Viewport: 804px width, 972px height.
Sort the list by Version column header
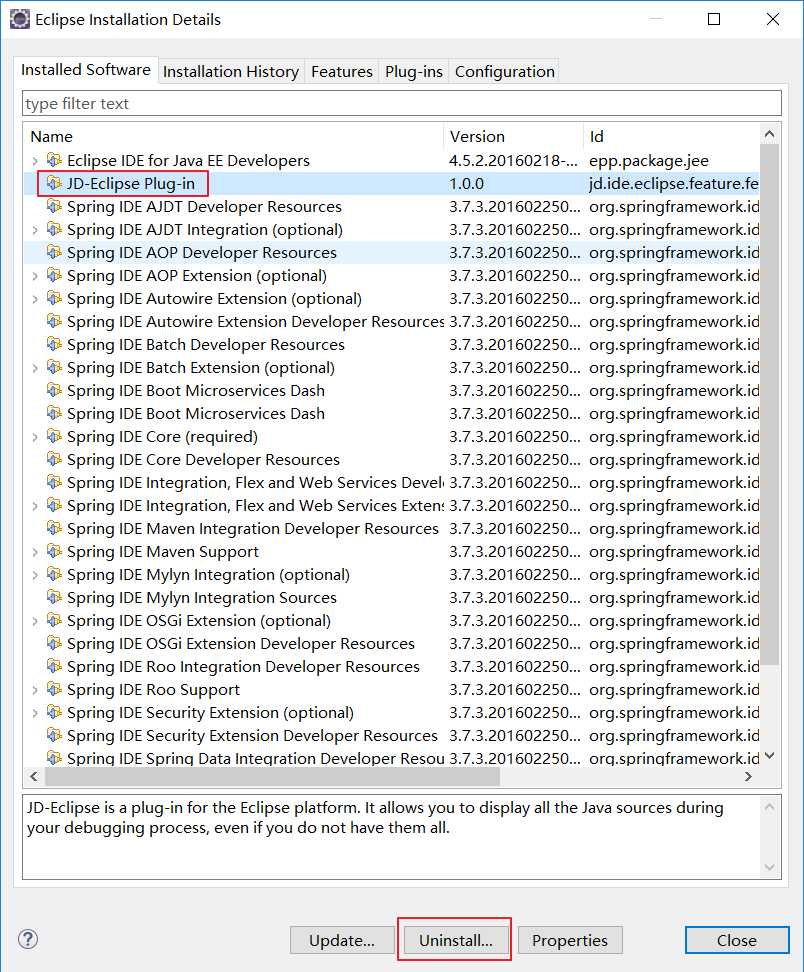[513, 136]
